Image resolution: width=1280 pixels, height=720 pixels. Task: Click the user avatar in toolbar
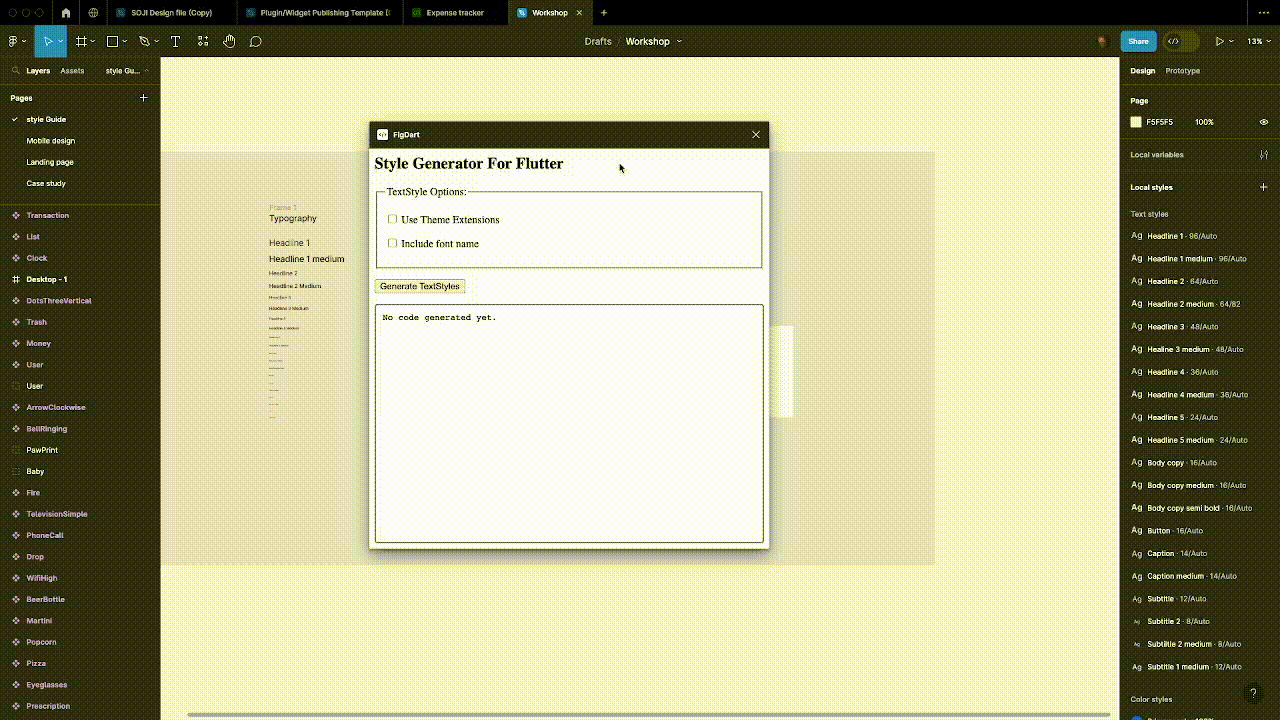(1102, 41)
